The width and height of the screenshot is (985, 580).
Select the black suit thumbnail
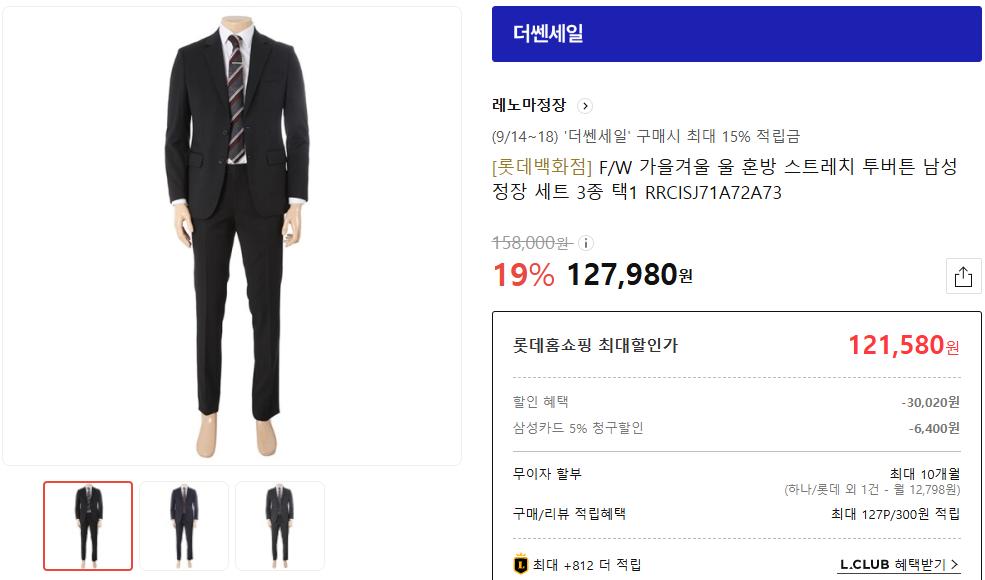click(x=88, y=526)
